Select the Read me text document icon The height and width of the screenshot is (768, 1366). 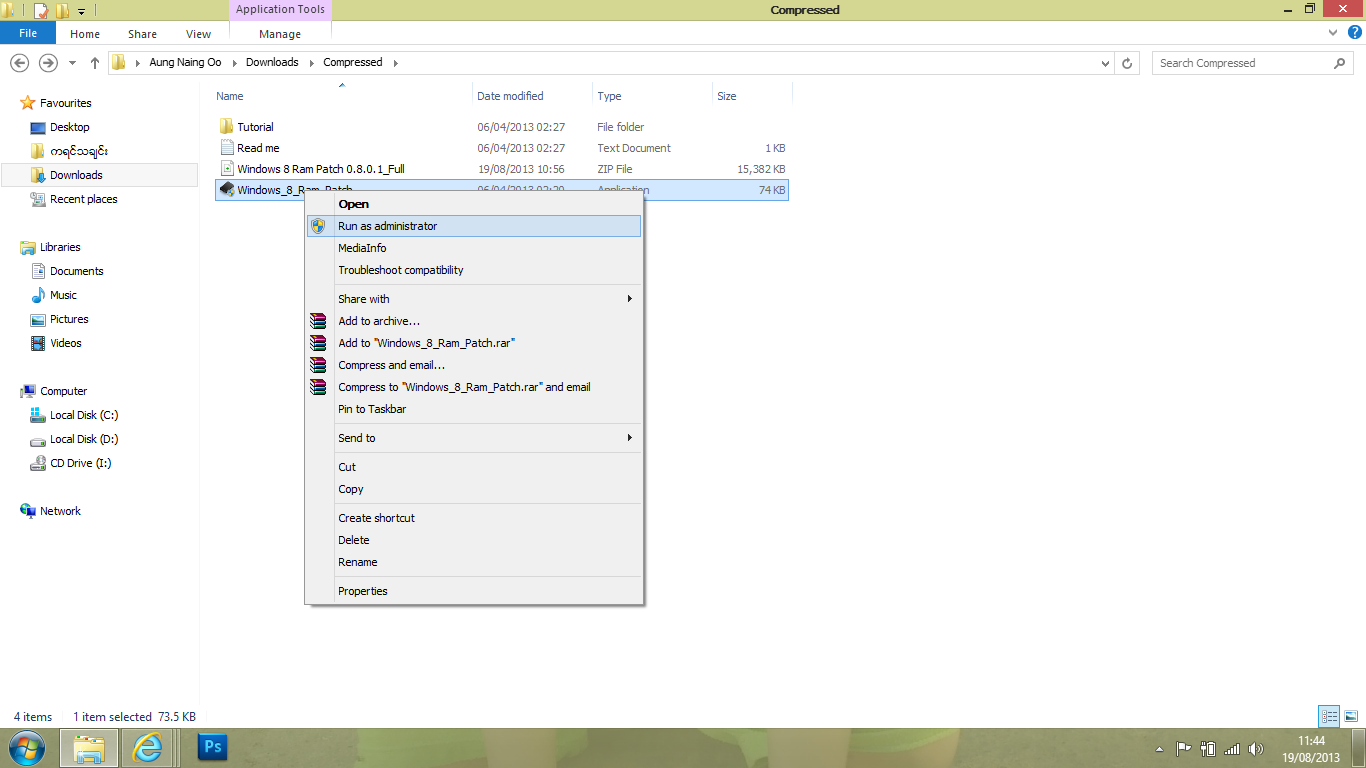coord(226,148)
